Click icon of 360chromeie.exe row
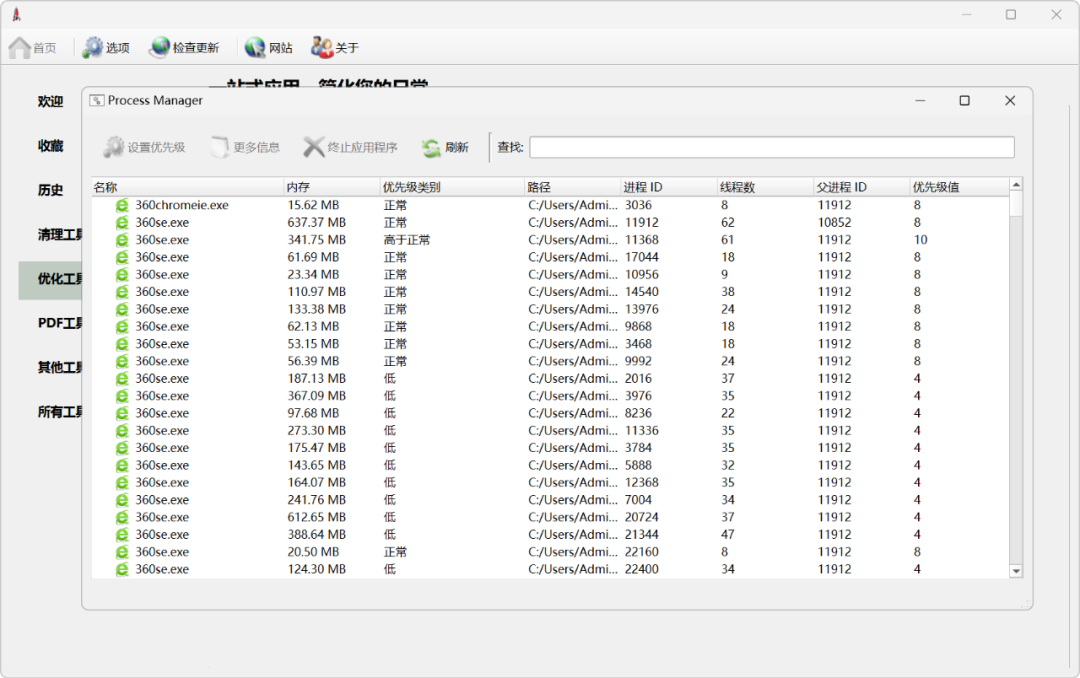Screen dimensions: 1080x678 point(122,205)
